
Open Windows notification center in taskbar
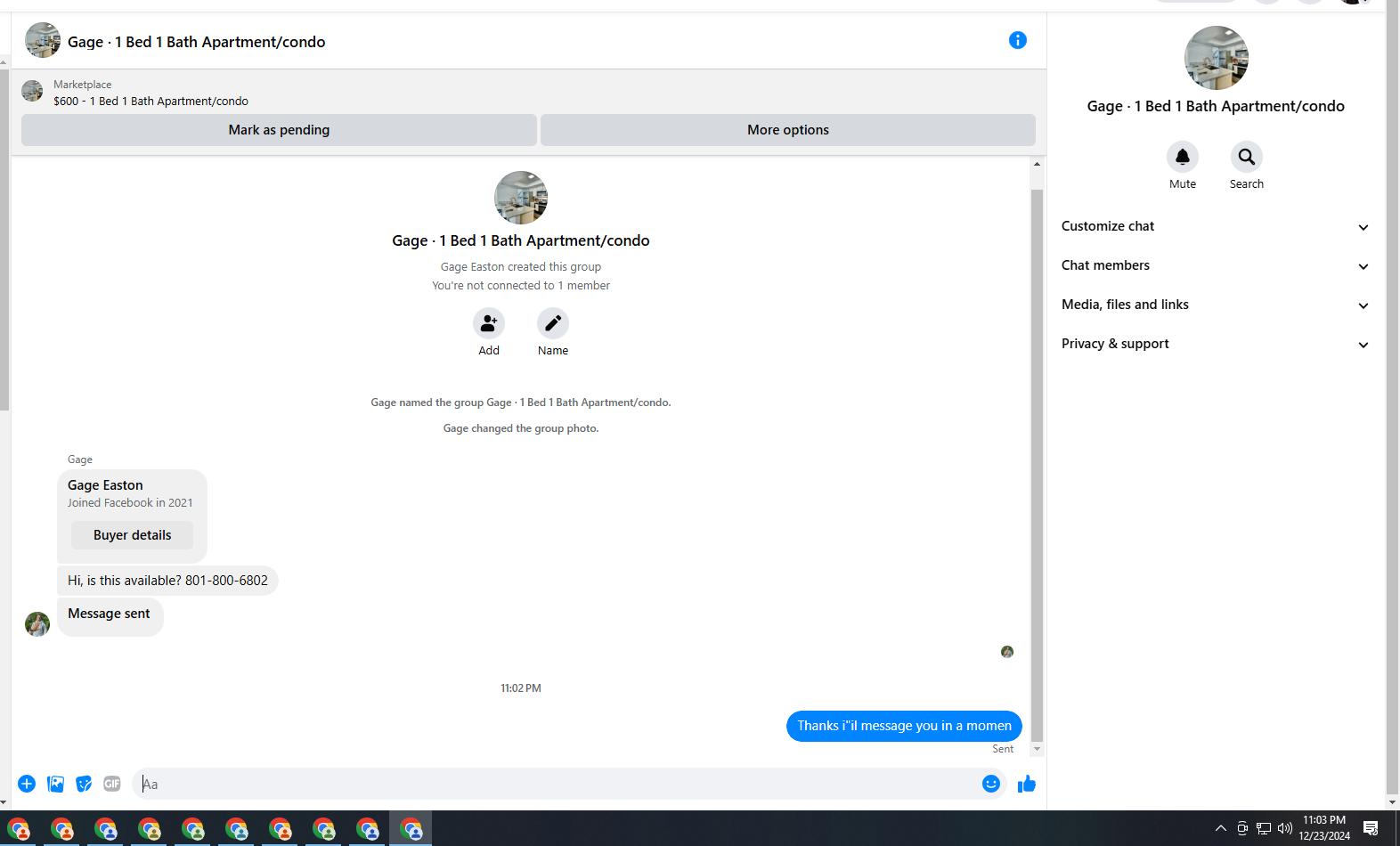[1371, 828]
